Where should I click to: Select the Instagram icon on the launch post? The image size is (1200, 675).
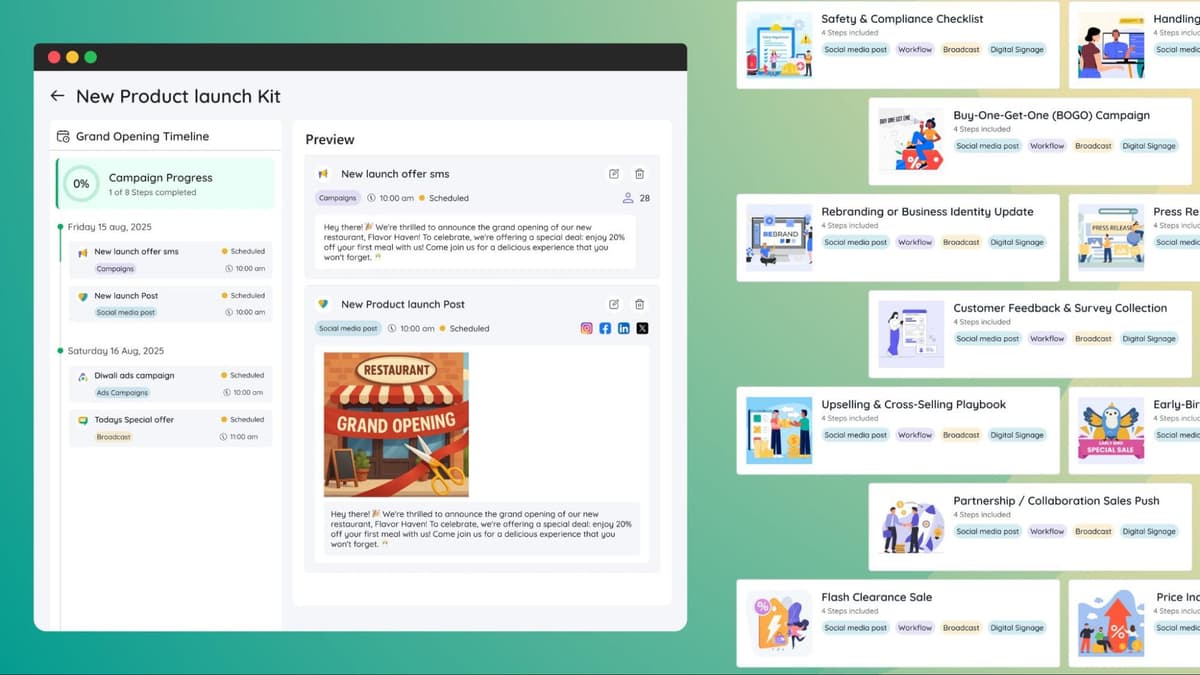click(x=586, y=327)
